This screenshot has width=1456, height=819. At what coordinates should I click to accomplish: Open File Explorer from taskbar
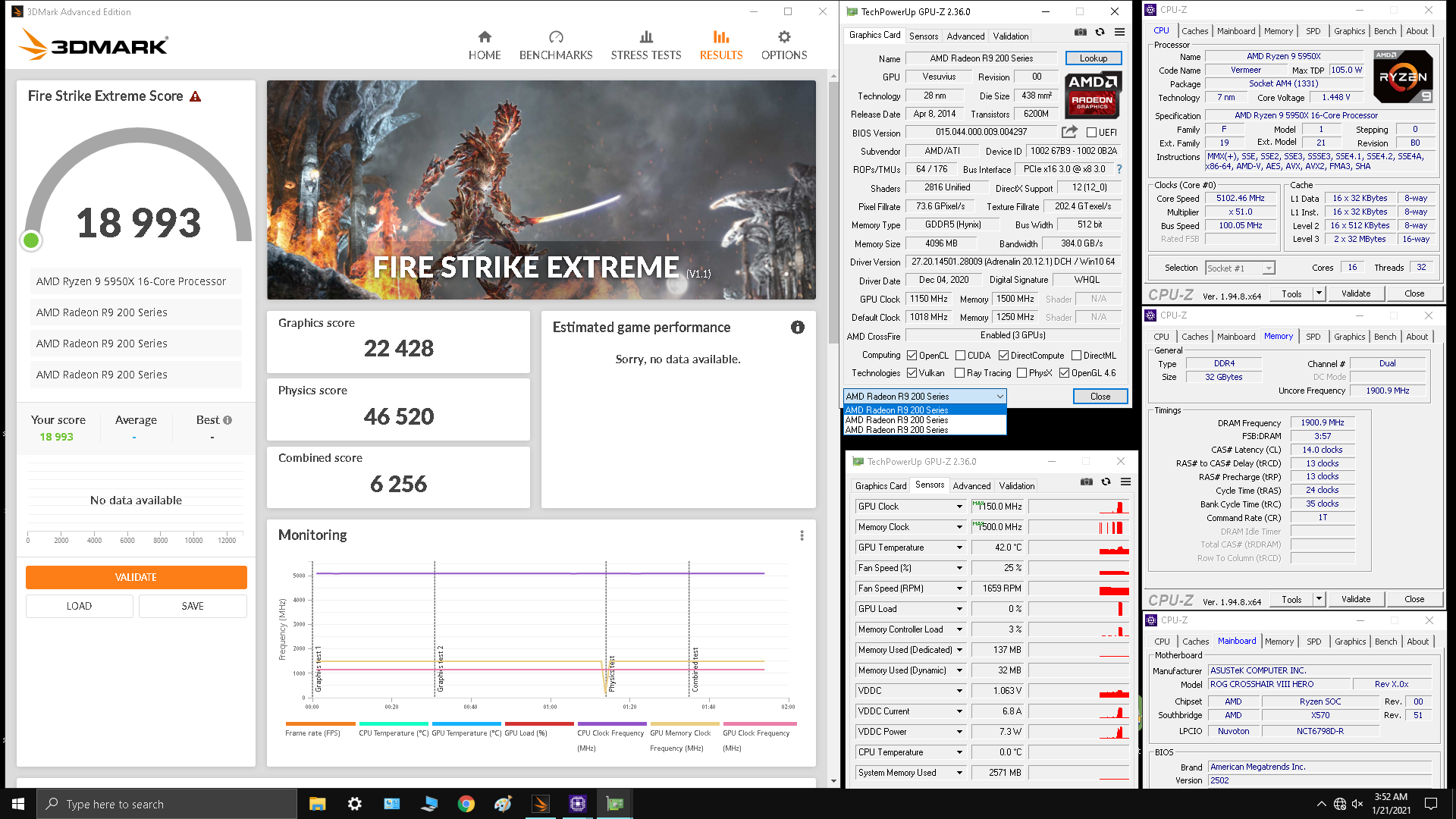coord(317,804)
